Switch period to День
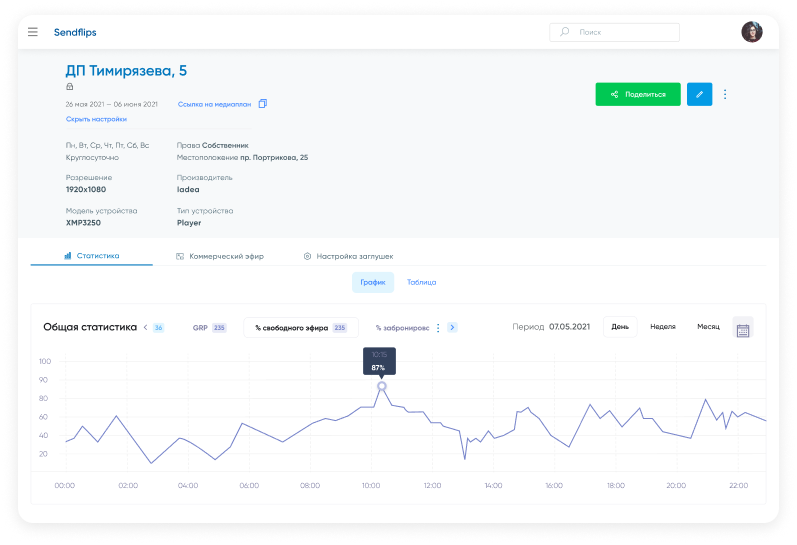This screenshot has width=797, height=545. (x=620, y=327)
